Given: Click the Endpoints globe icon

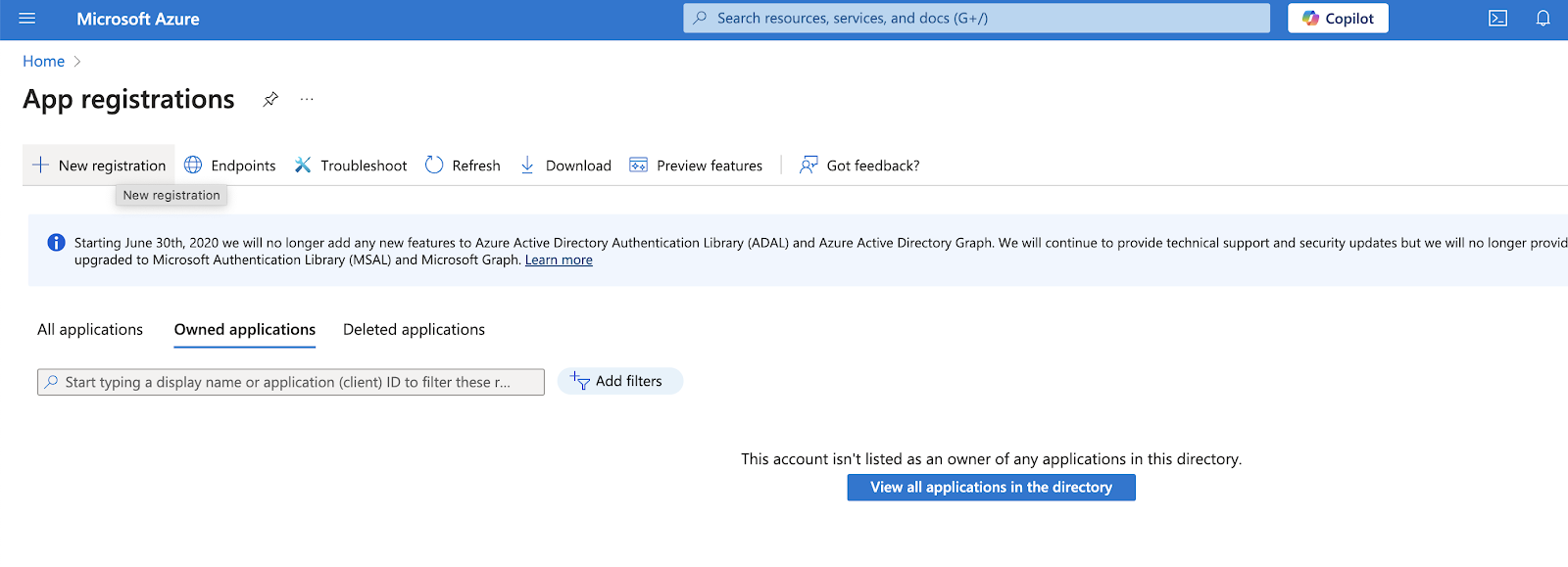Looking at the screenshot, I should coord(193,165).
